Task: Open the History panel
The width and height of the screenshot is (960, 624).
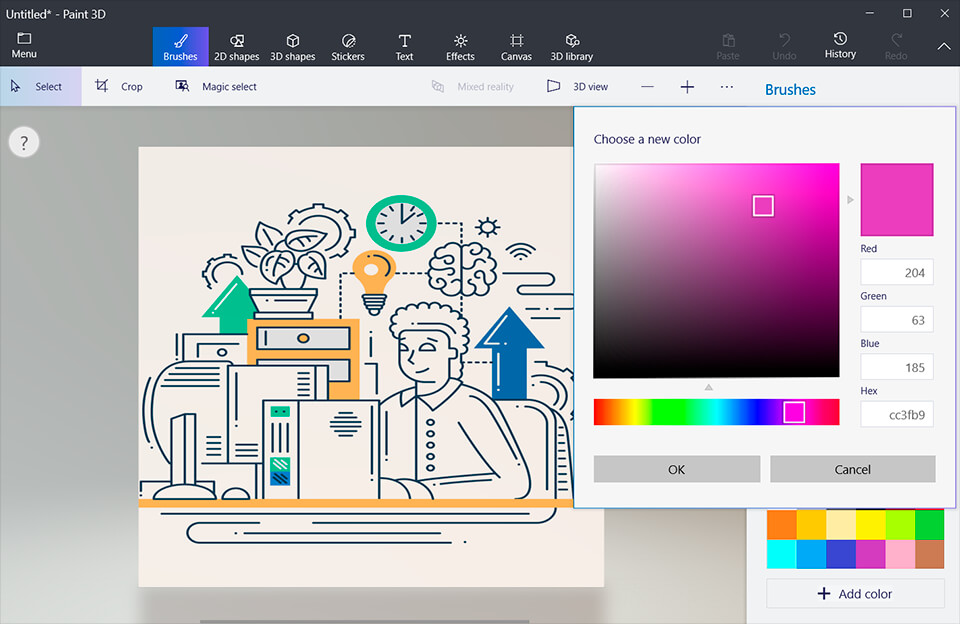Action: pyautogui.click(x=839, y=46)
